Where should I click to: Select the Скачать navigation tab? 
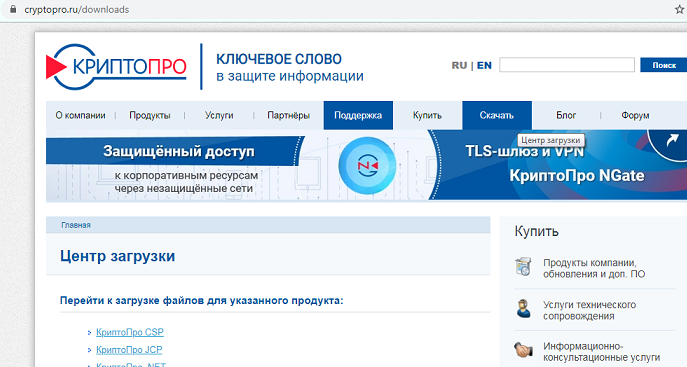[497, 115]
